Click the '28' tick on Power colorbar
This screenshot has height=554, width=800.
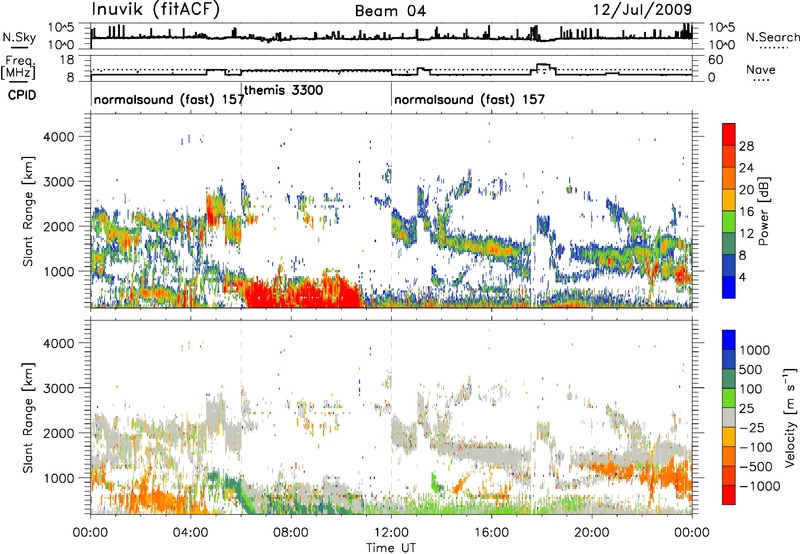[746, 146]
